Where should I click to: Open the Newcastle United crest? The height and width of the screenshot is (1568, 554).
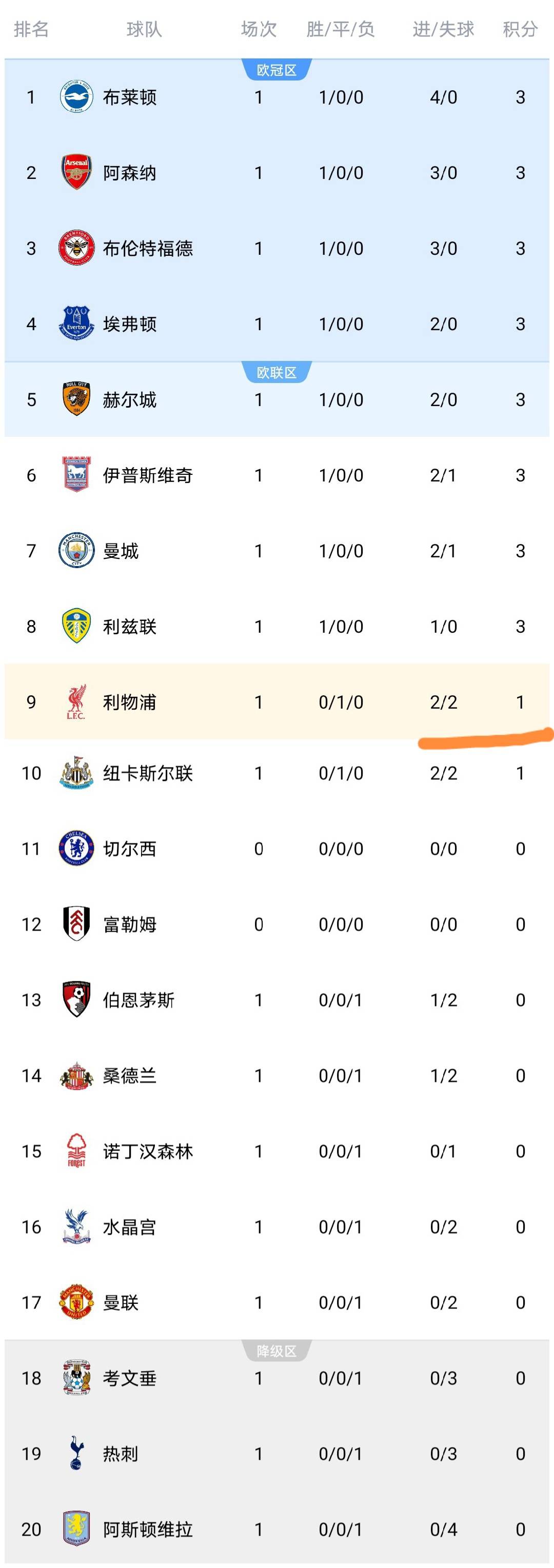[76, 772]
